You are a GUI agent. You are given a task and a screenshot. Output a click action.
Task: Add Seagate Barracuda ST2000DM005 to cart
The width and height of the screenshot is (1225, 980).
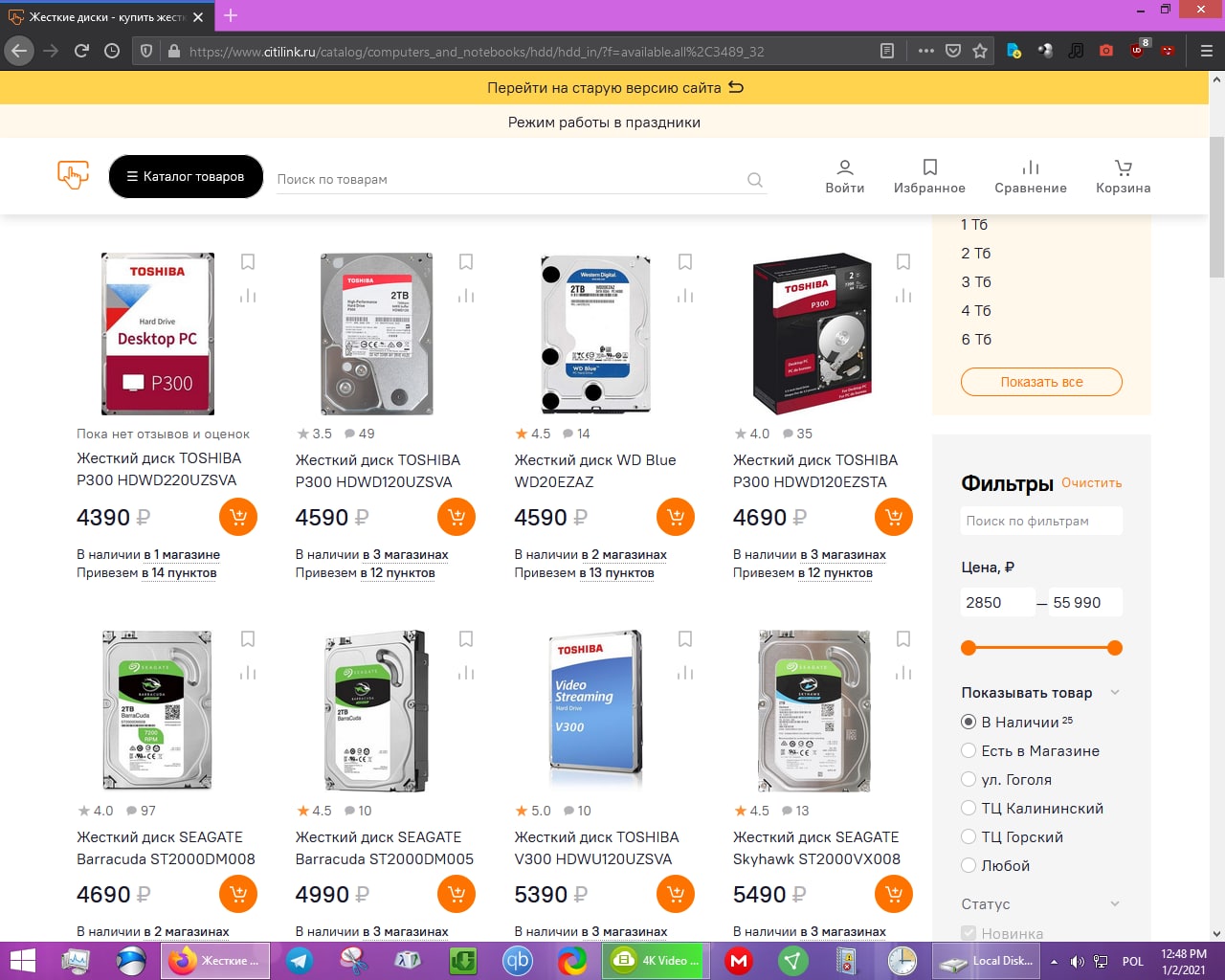457,894
